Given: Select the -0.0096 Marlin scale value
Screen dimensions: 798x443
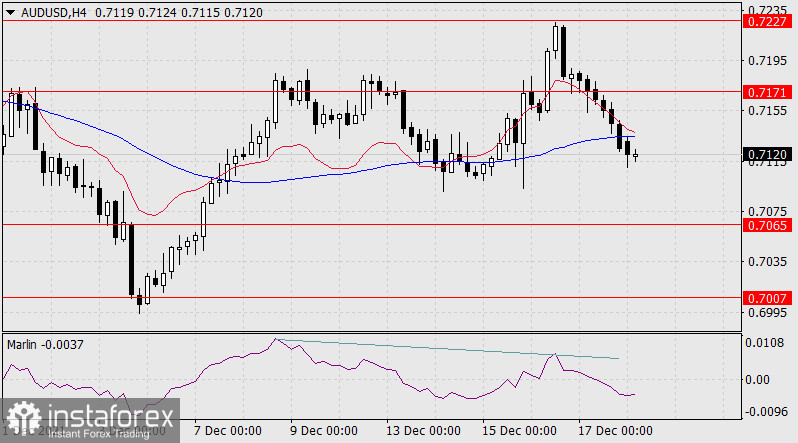Looking at the screenshot, I should (764, 411).
